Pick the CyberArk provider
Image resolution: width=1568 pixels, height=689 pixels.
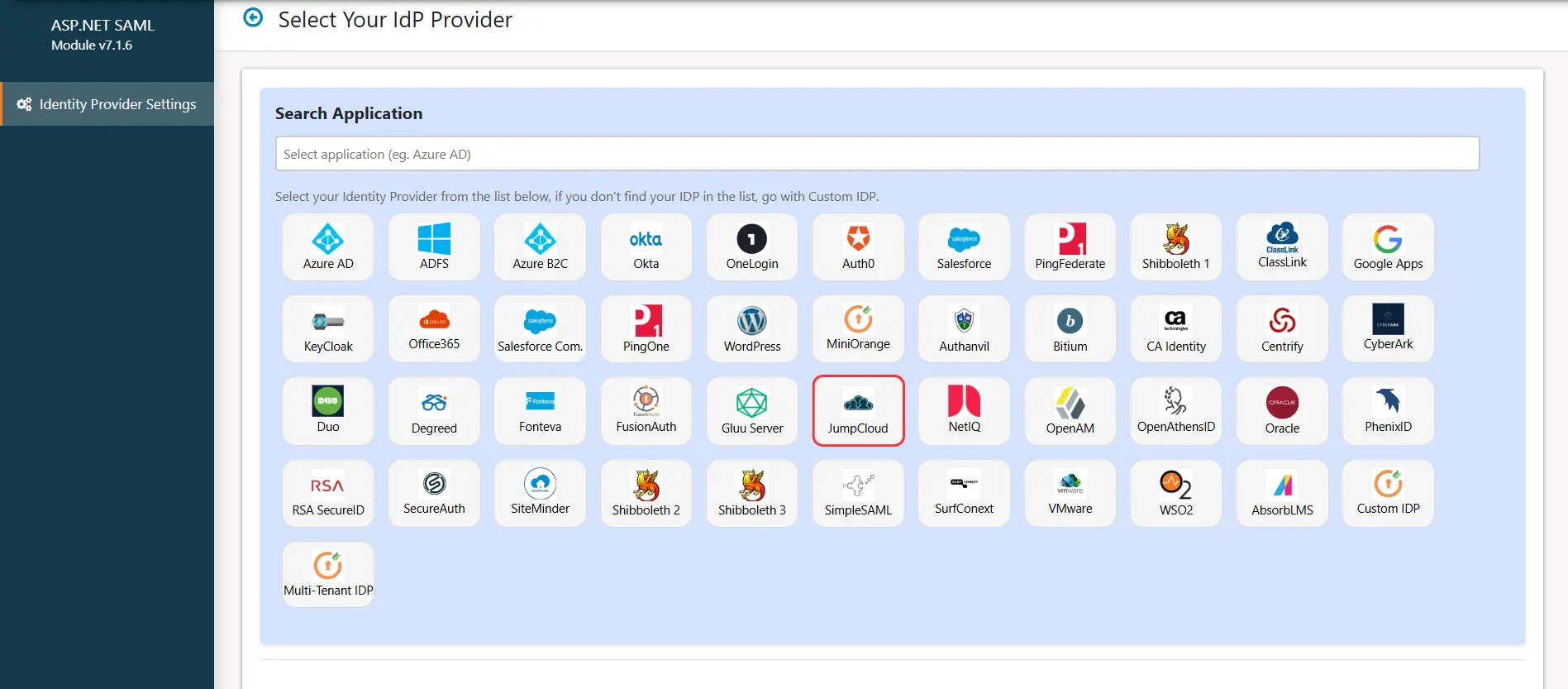tap(1388, 328)
